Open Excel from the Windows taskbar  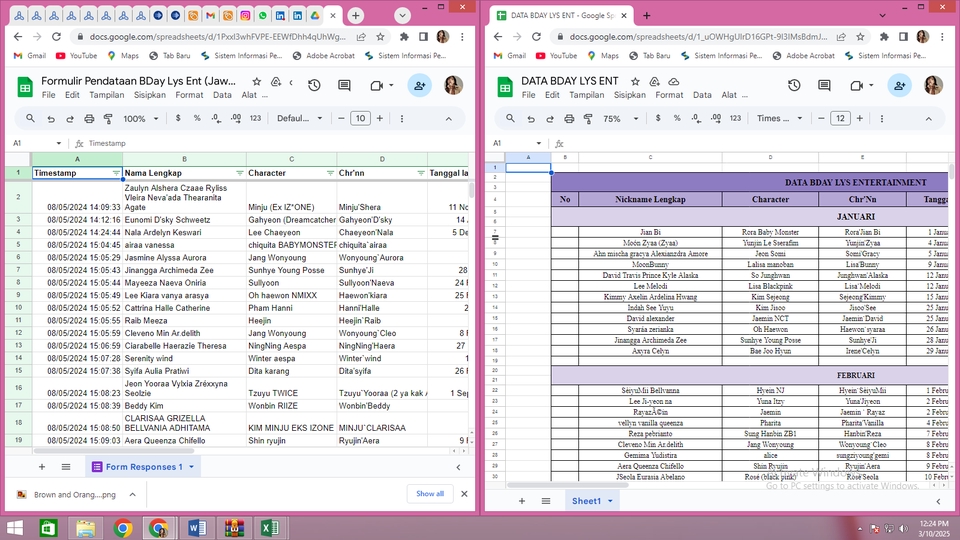(270, 528)
